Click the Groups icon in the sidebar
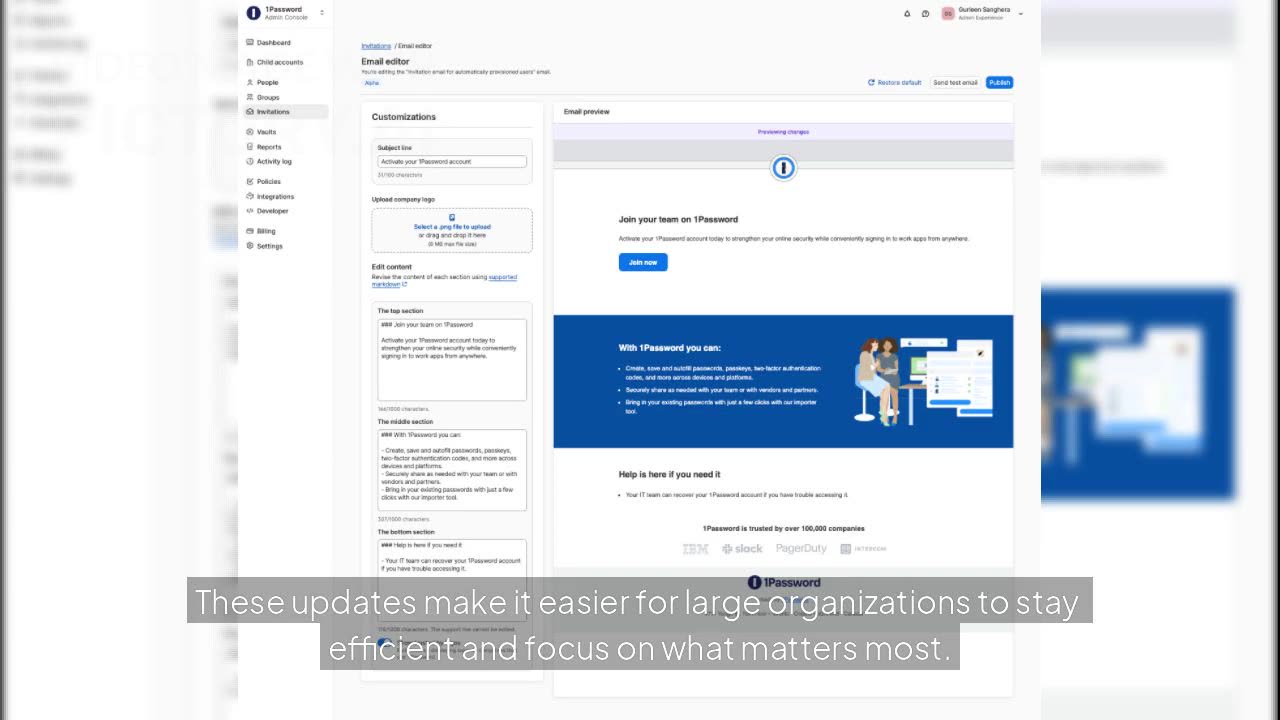The image size is (1280, 720). (x=250, y=97)
